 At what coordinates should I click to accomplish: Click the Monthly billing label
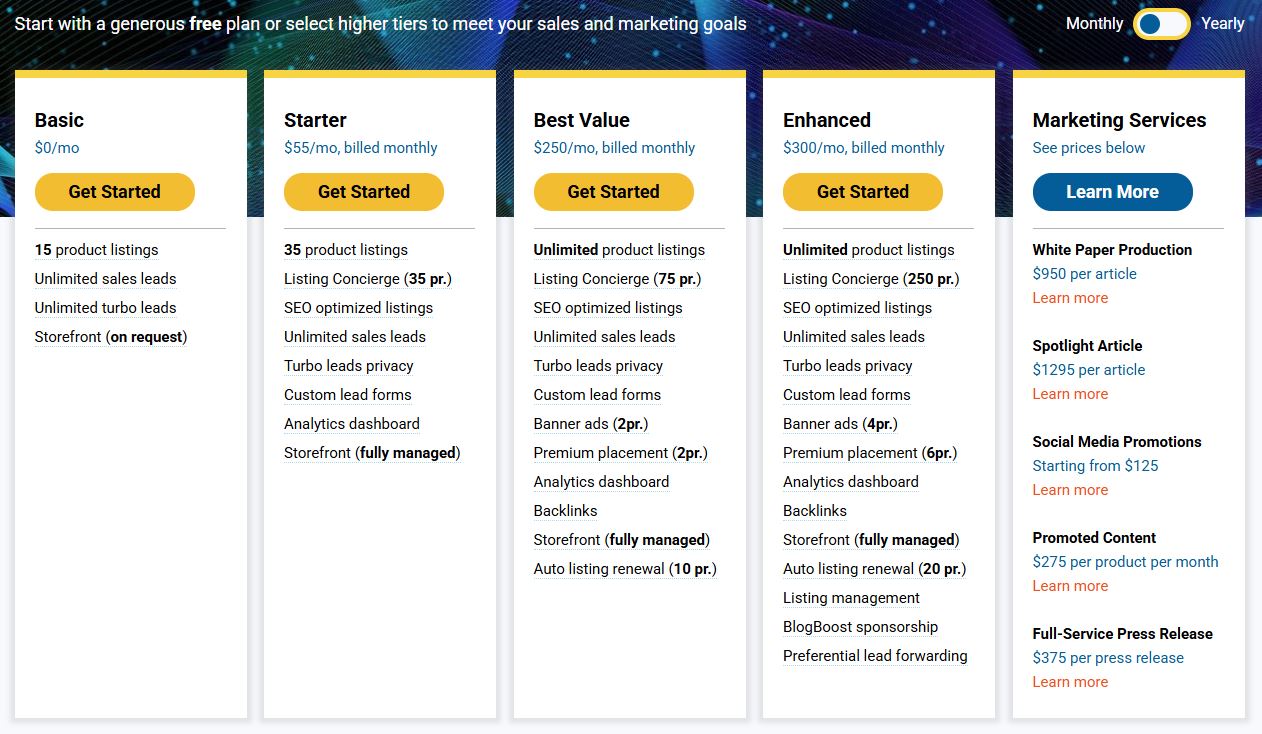[1094, 24]
